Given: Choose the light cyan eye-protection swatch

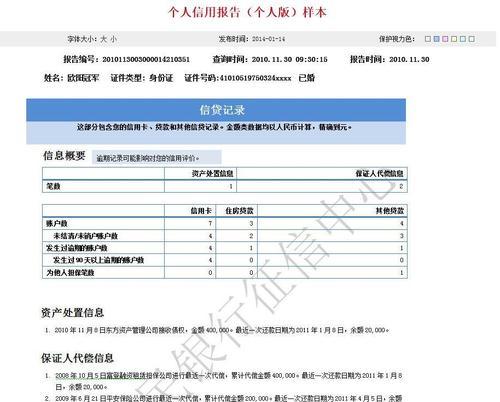Looking at the screenshot, I should [463, 39].
